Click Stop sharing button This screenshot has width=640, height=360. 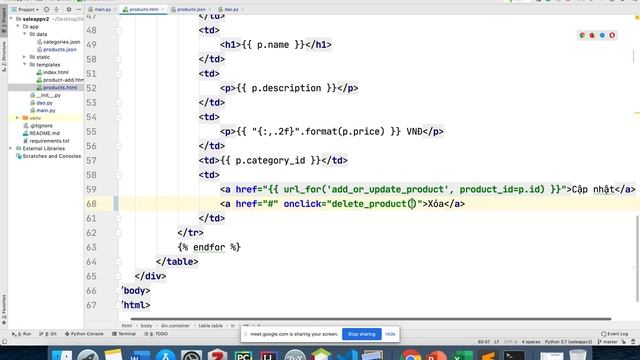click(362, 334)
